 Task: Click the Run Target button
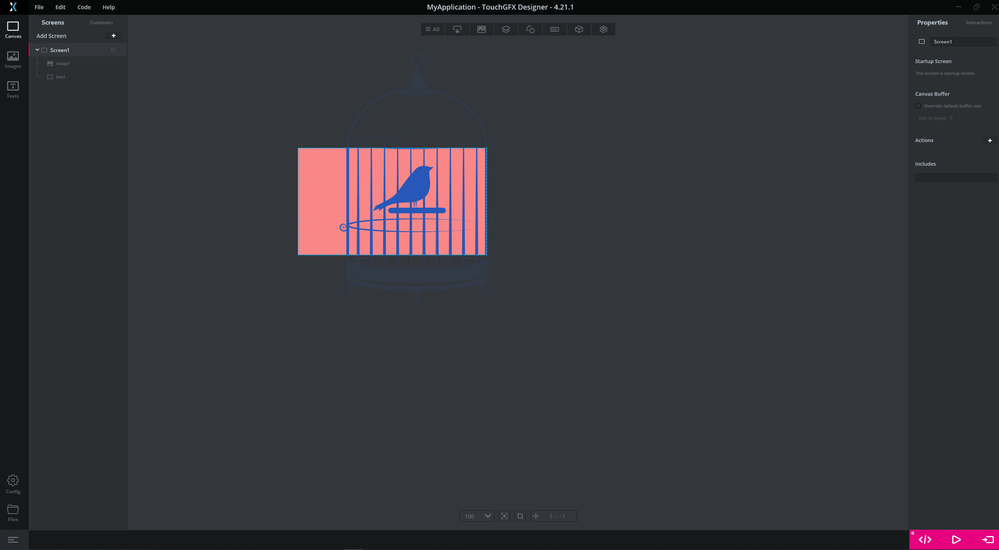[x=988, y=540]
